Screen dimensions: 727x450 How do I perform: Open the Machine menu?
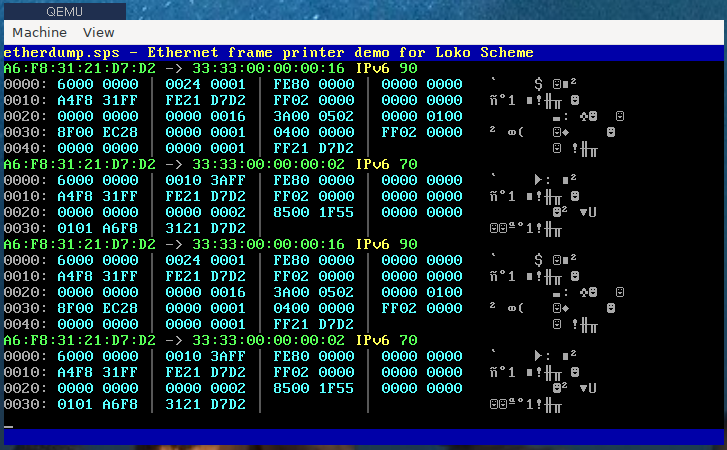point(39,33)
